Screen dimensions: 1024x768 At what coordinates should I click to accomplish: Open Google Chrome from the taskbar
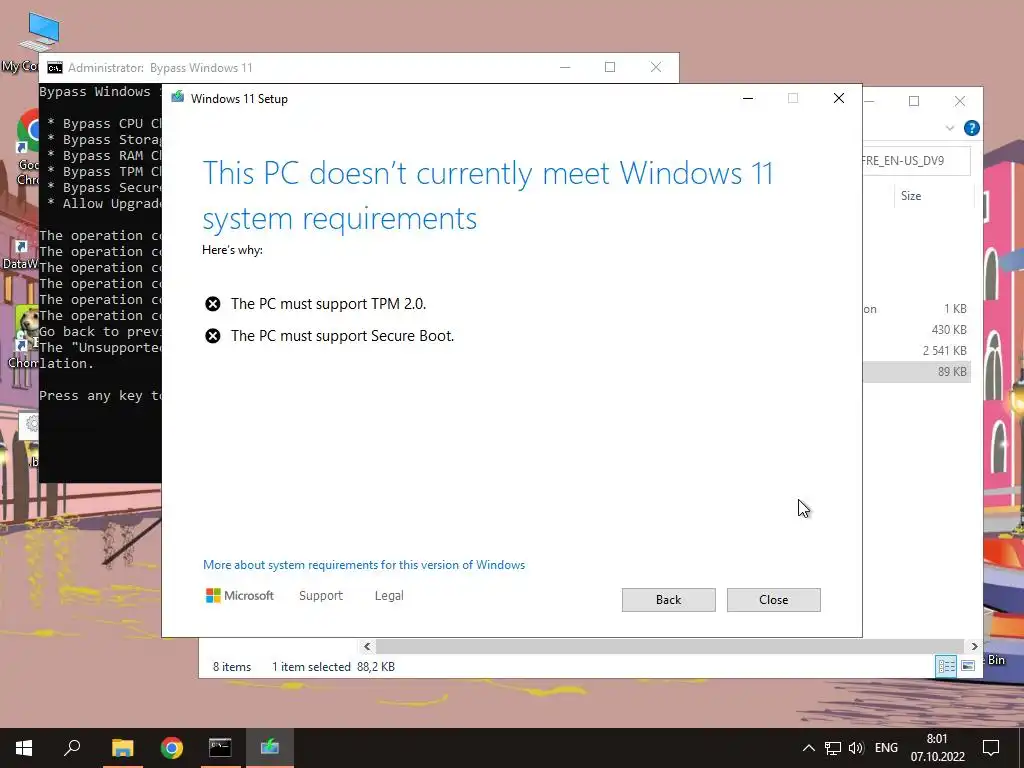coord(171,748)
